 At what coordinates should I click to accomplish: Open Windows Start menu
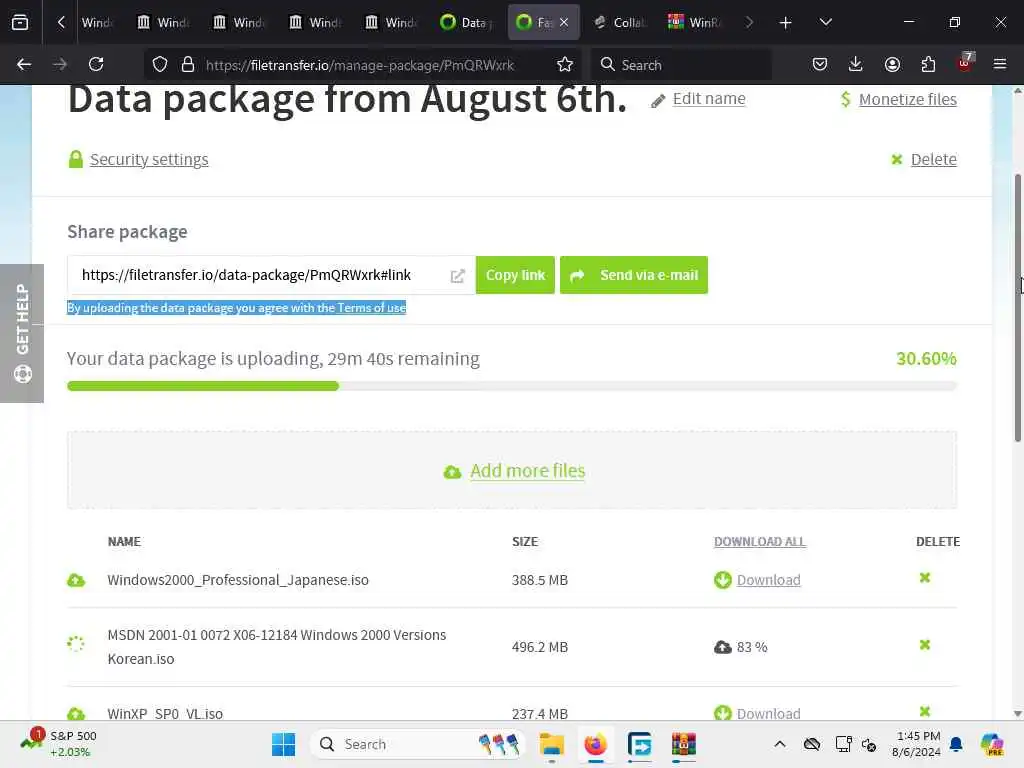[x=283, y=744]
